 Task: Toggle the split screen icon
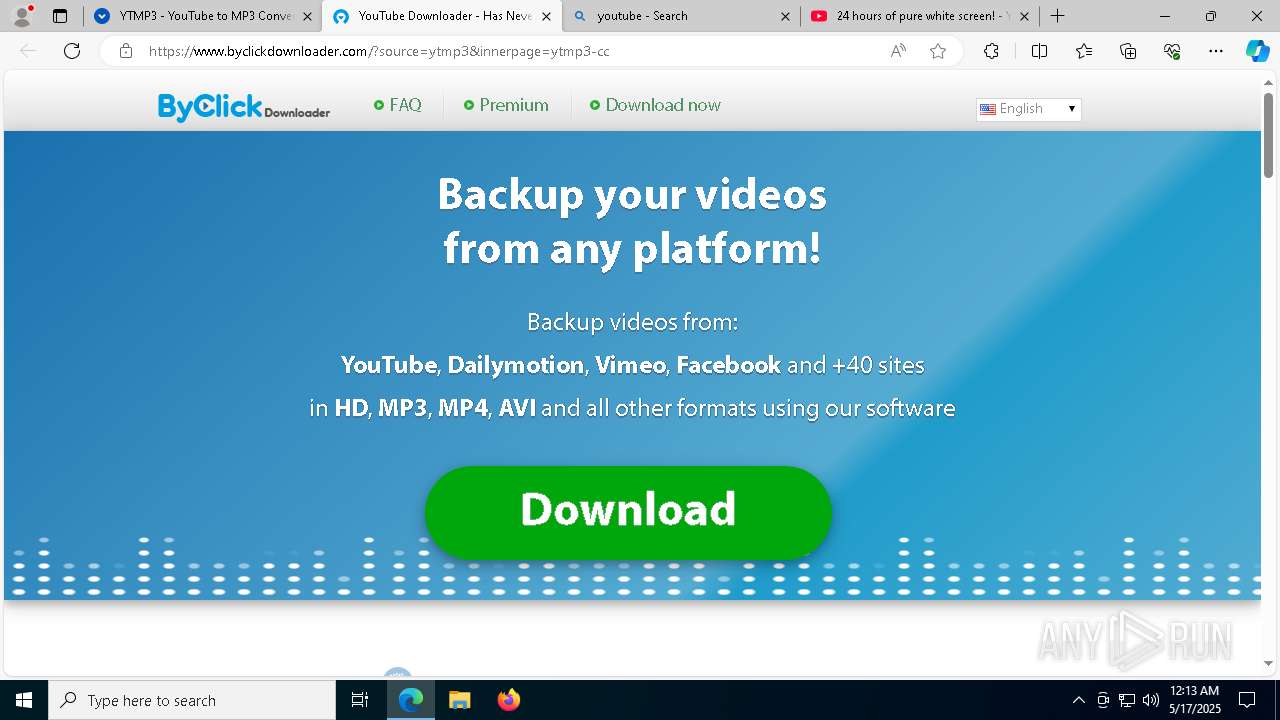[1039, 51]
